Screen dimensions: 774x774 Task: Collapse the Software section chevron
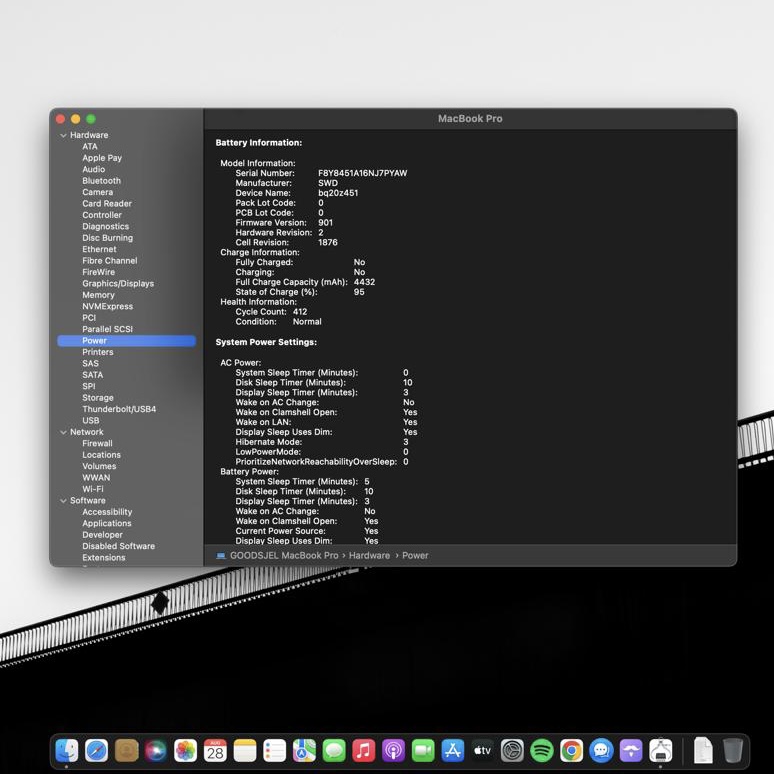(x=63, y=501)
